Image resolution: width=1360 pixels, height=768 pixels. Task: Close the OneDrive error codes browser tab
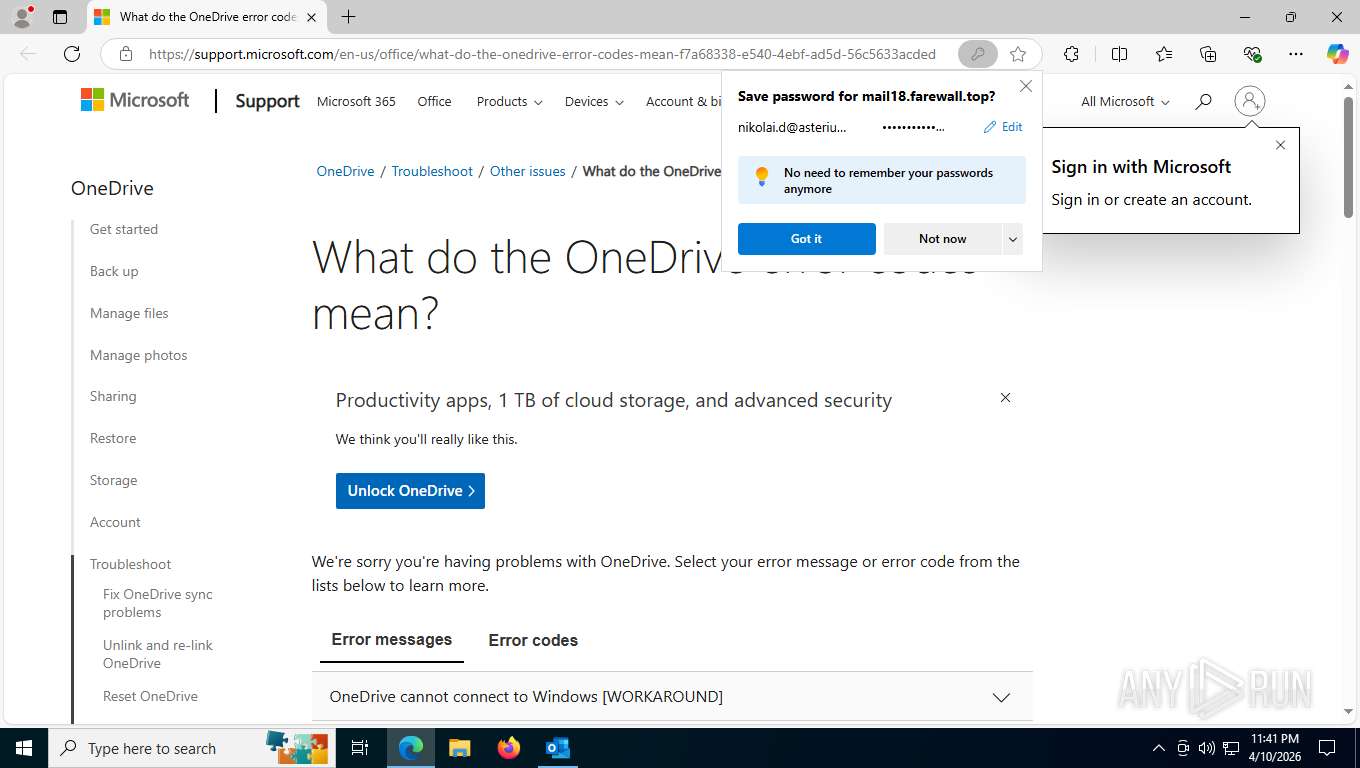pyautogui.click(x=311, y=17)
